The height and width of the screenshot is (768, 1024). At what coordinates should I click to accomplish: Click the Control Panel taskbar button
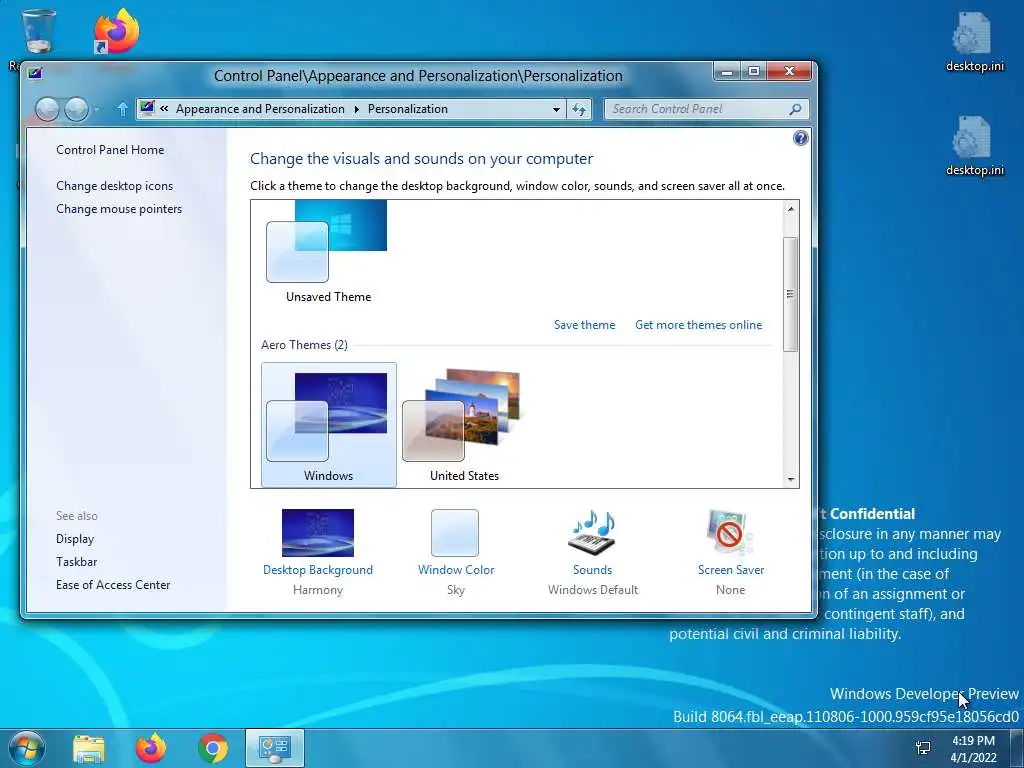coord(274,748)
